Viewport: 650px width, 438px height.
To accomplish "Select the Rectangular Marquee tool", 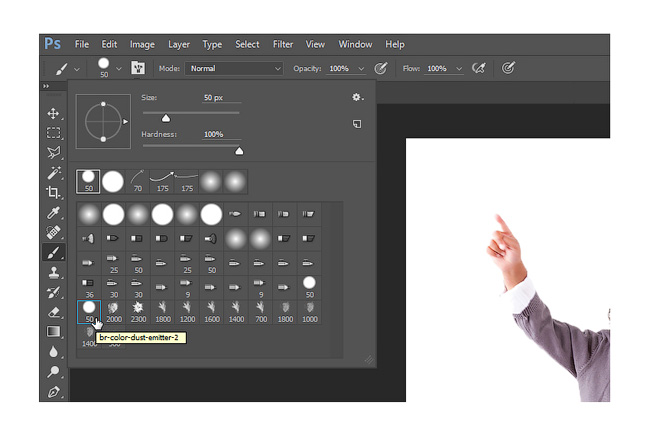I will tap(53, 133).
